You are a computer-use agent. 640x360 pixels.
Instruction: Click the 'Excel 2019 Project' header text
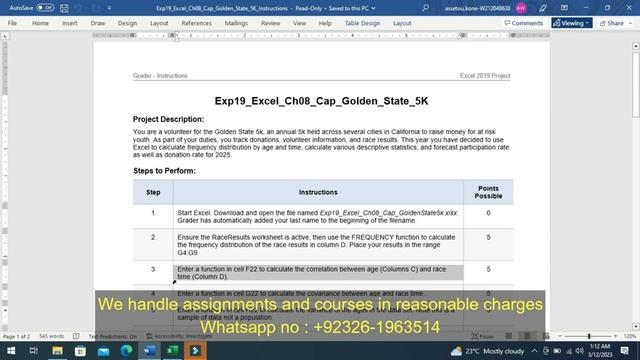485,76
